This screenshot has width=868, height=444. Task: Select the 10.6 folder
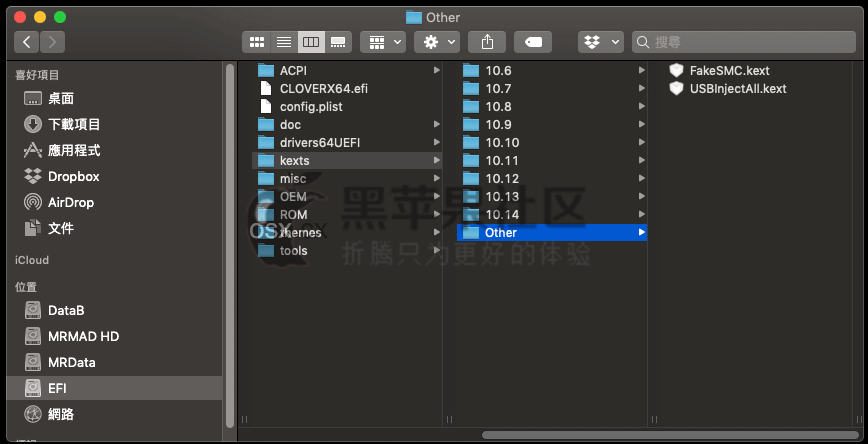pyautogui.click(x=552, y=70)
